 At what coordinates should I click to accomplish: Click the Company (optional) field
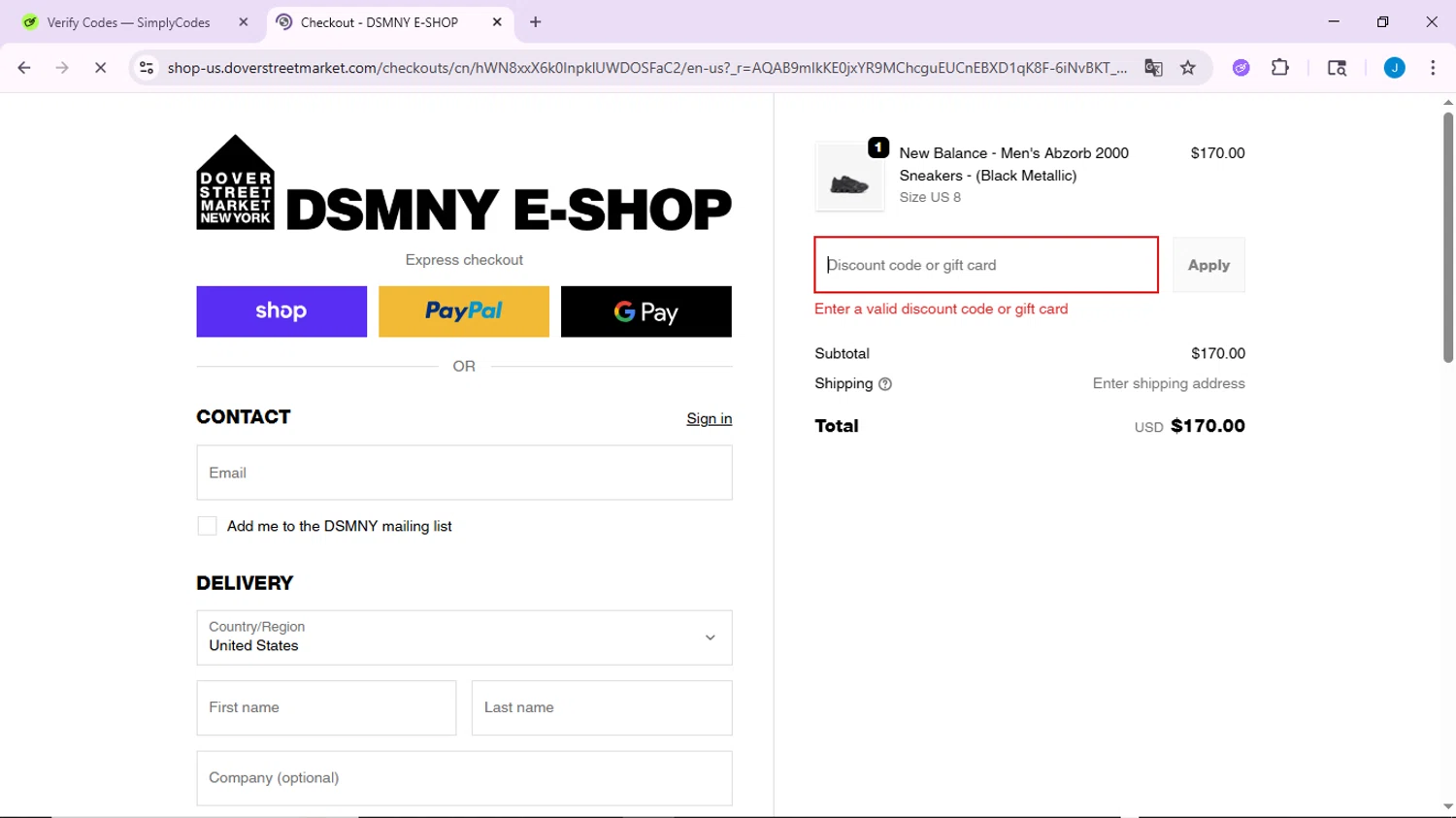point(464,778)
